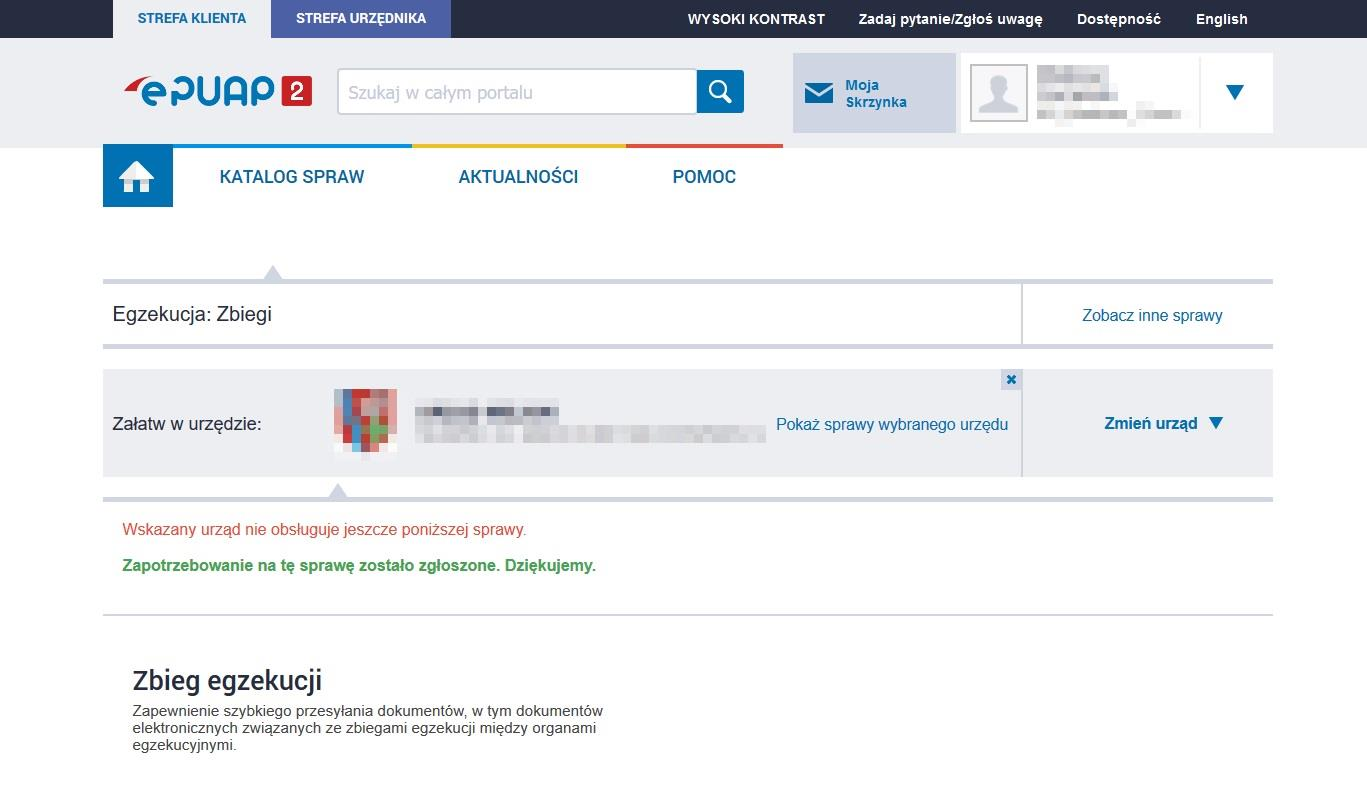The width and height of the screenshot is (1367, 812).
Task: Click the green Zapotrzebowanie confirmation message
Action: click(359, 565)
